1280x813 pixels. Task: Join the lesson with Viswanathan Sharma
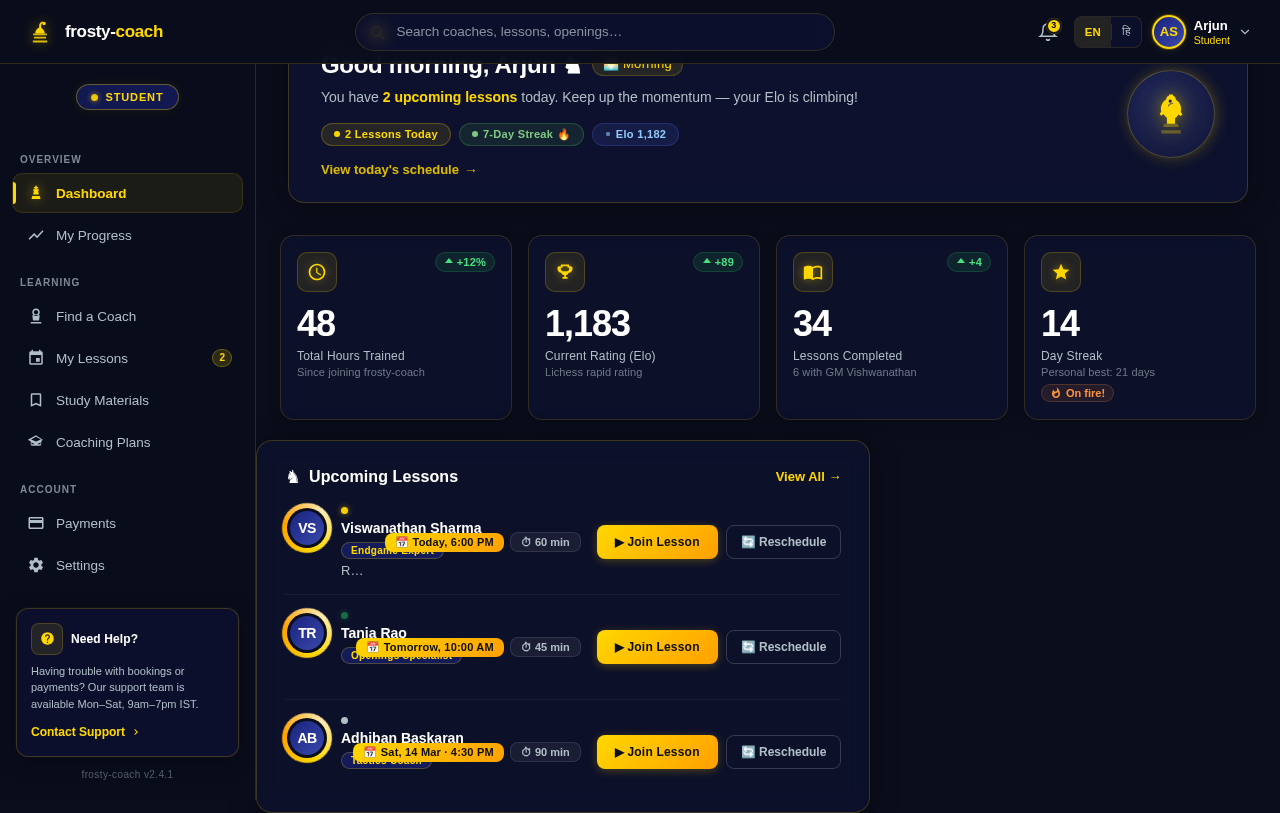pos(656,542)
